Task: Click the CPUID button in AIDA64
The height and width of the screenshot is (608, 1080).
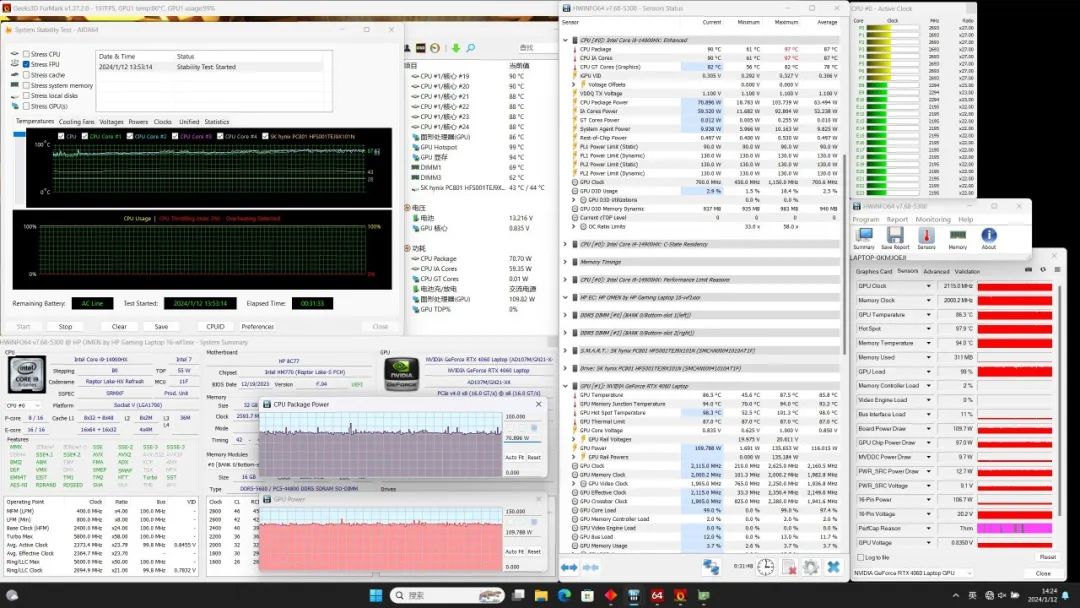Action: click(x=215, y=326)
